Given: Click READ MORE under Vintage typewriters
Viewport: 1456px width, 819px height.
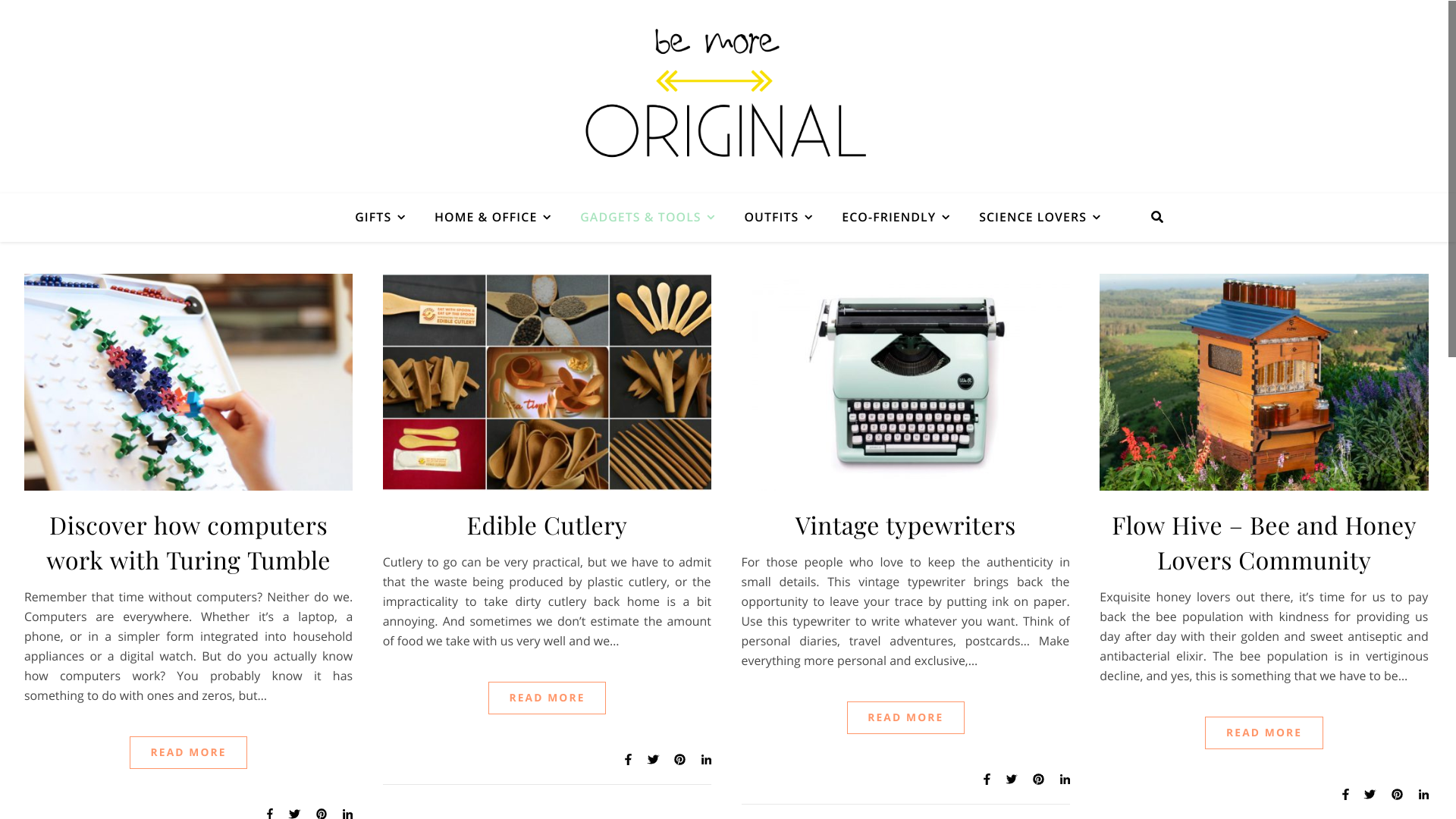Looking at the screenshot, I should tap(905, 717).
